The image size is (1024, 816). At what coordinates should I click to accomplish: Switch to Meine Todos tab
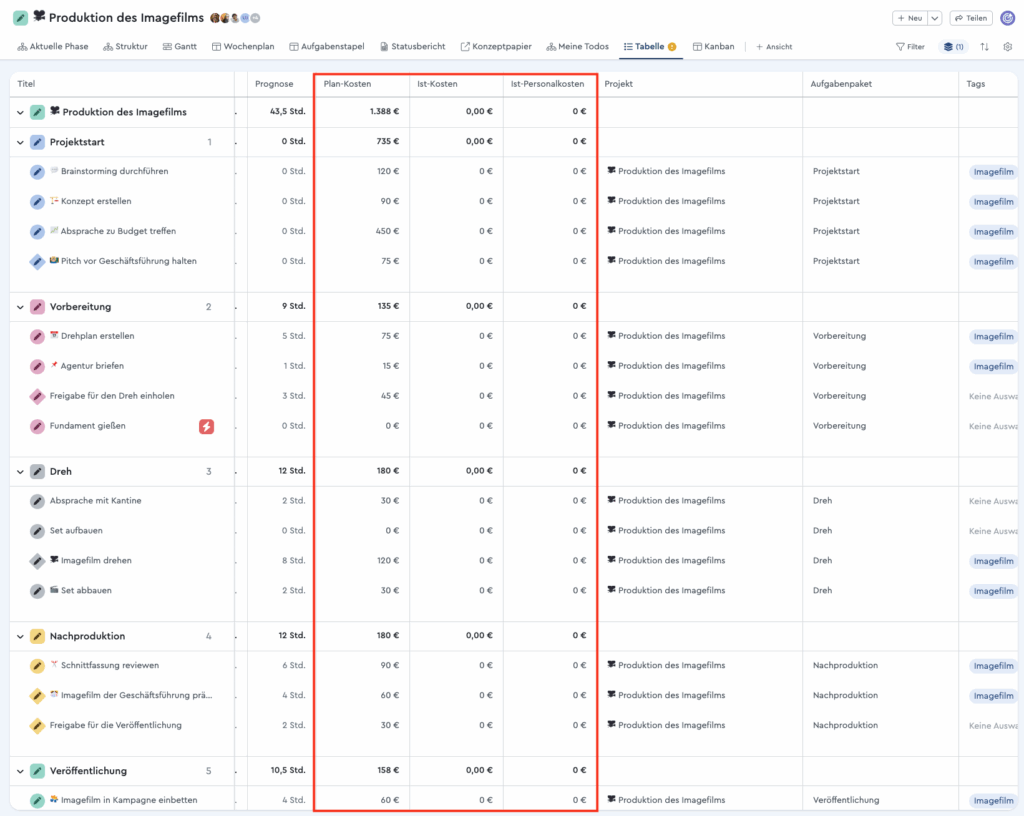[577, 47]
